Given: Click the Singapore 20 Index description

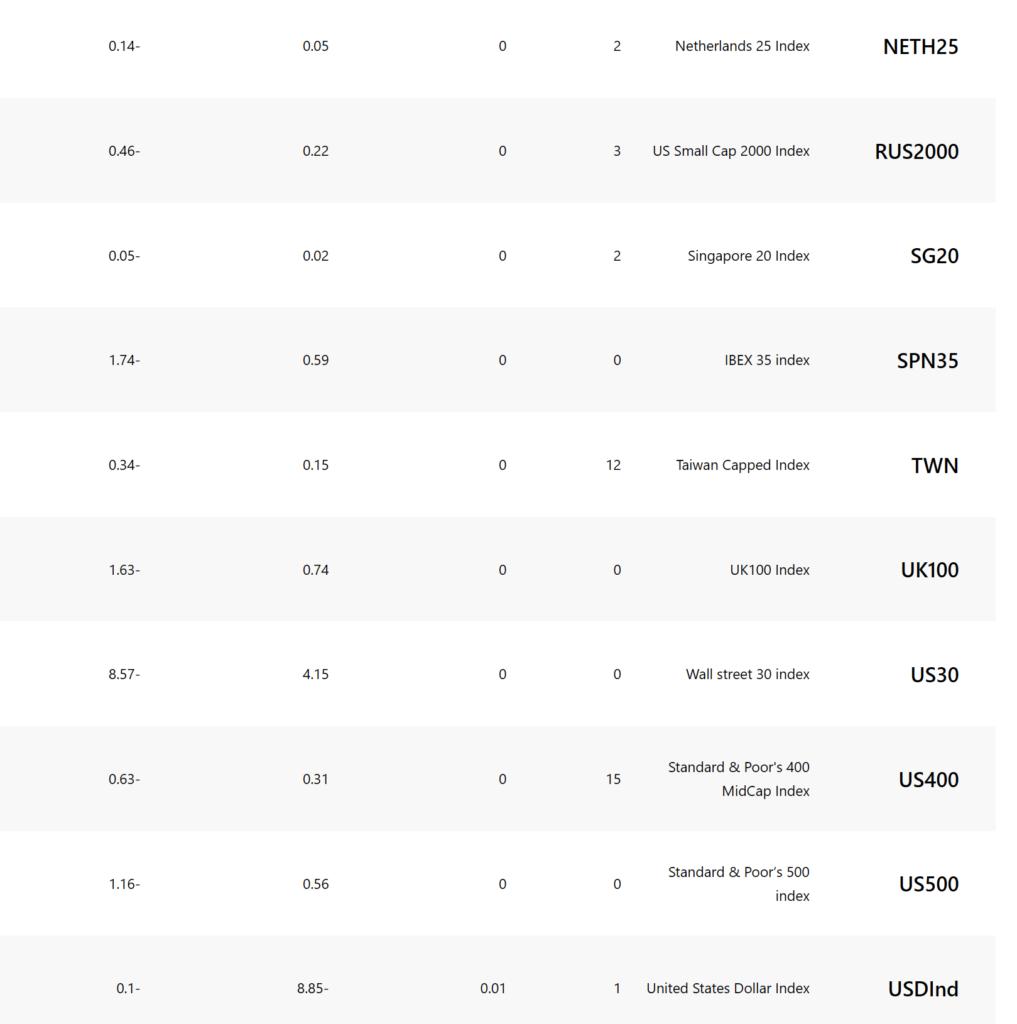Looking at the screenshot, I should (x=749, y=256).
